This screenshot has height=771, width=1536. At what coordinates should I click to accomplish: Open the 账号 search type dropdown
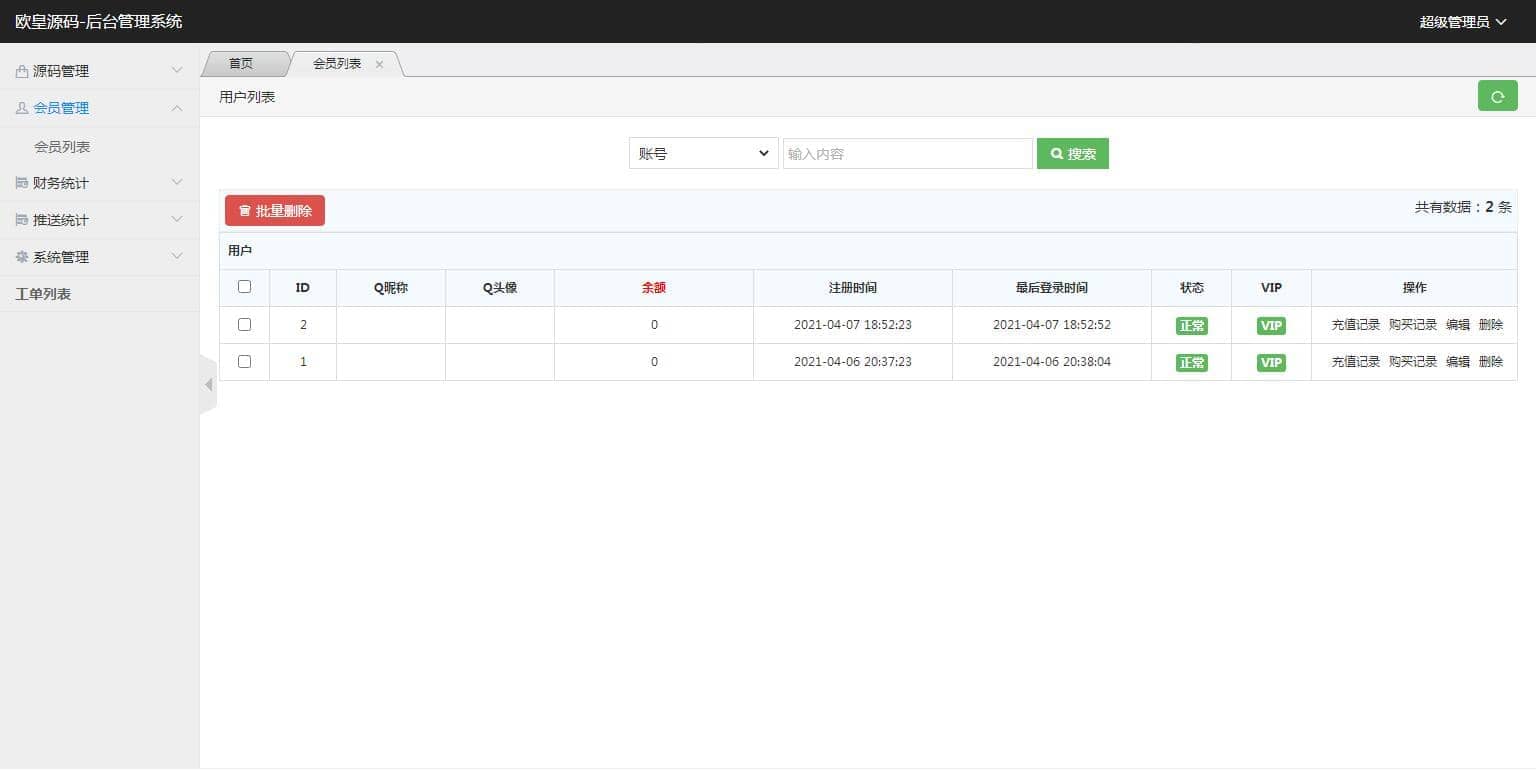(703, 154)
